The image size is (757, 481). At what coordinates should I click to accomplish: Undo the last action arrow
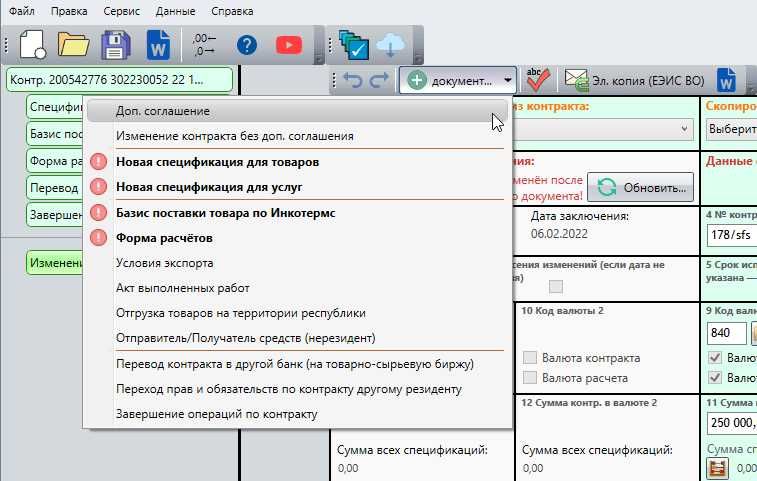tap(352, 80)
